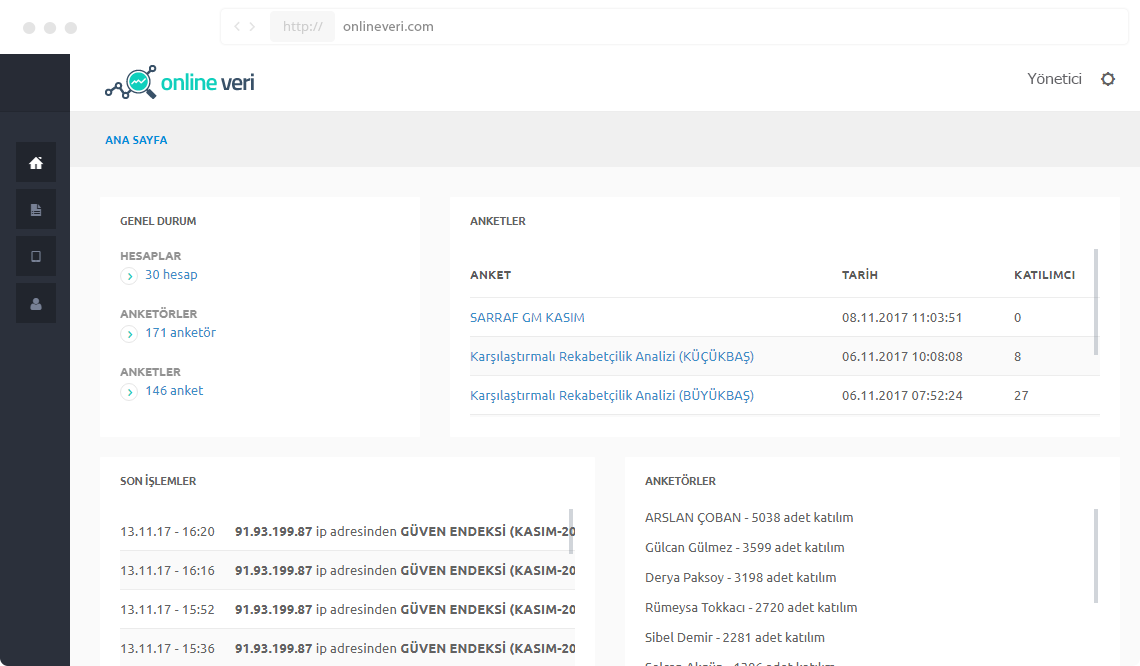Expand the arrow beside 171 anketör
Image resolution: width=1140 pixels, height=666 pixels.
129,334
